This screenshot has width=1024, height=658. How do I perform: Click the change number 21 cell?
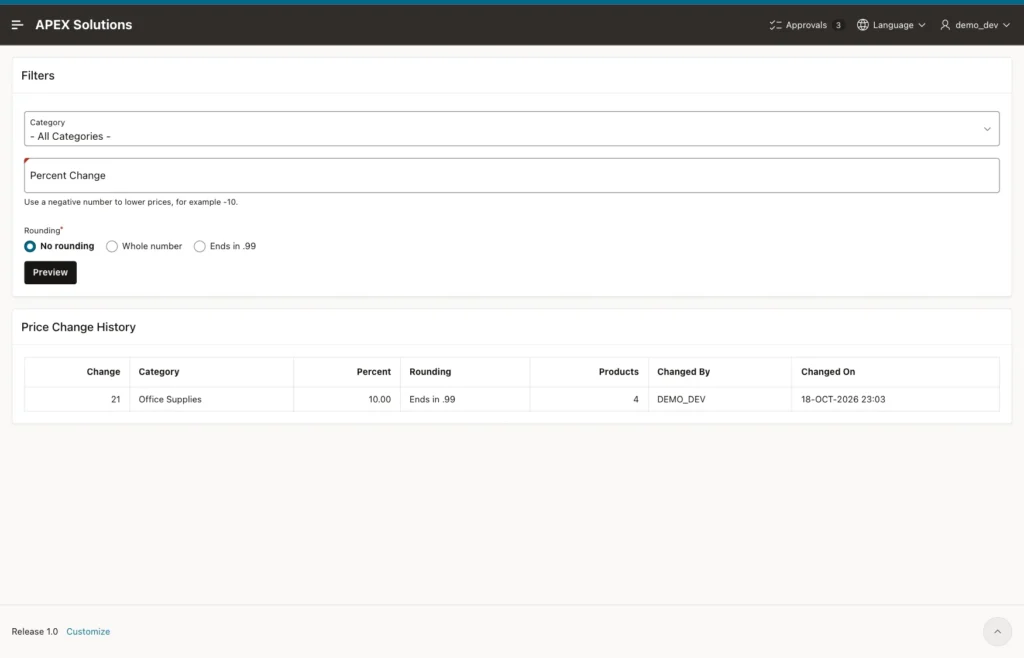[116, 399]
